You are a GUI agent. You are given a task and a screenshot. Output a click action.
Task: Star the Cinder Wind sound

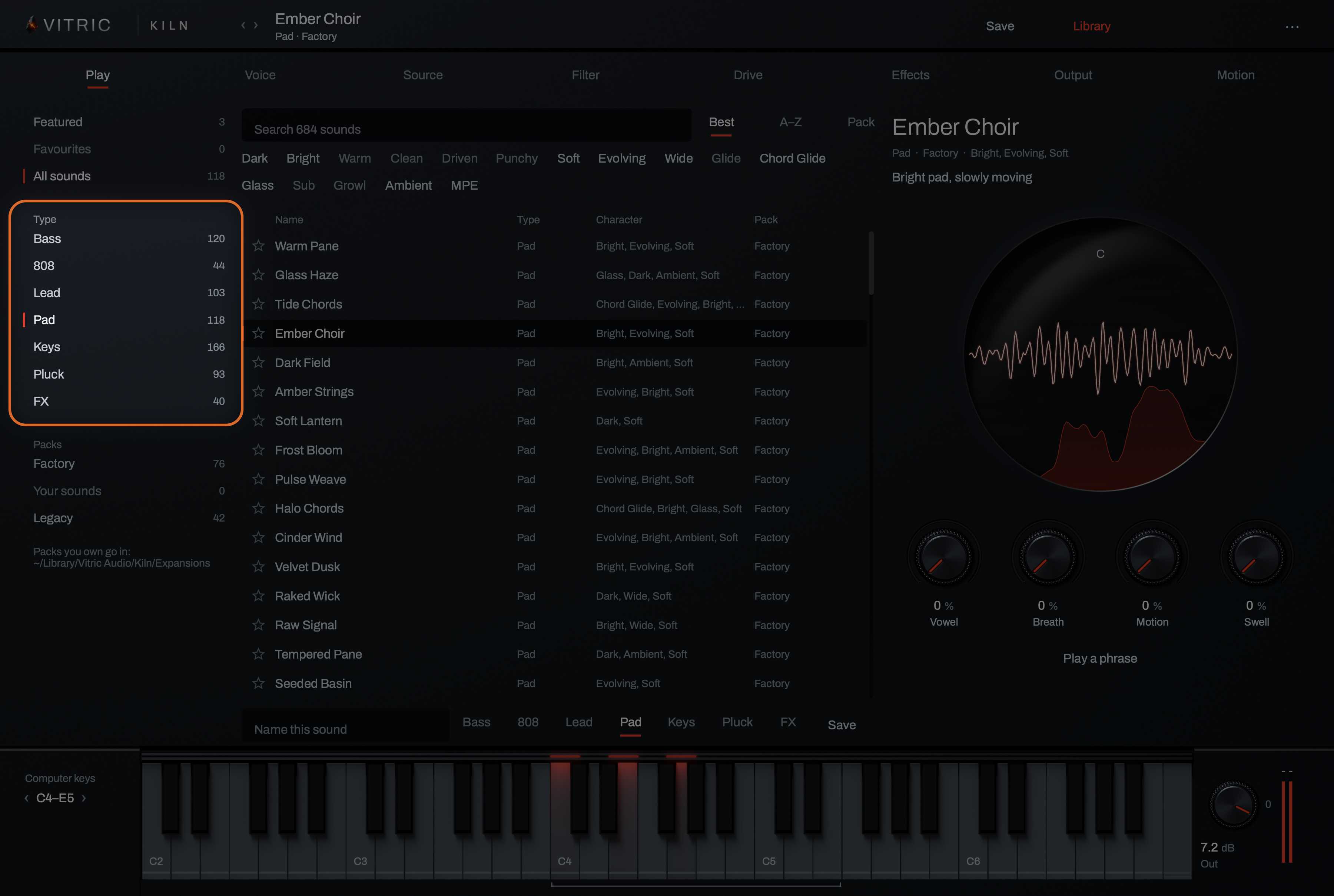tap(258, 537)
